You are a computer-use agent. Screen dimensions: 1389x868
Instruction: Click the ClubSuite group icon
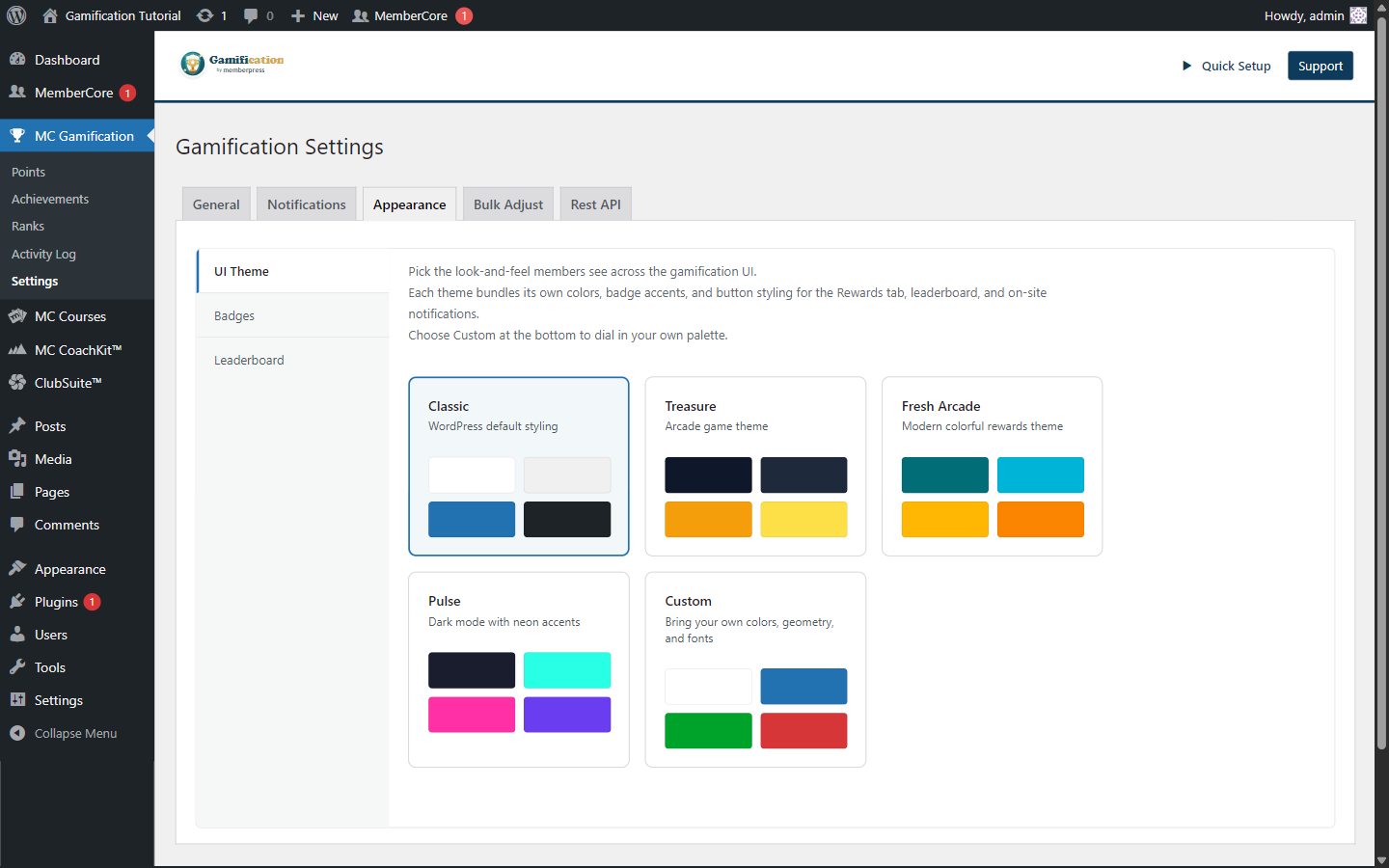click(x=17, y=382)
